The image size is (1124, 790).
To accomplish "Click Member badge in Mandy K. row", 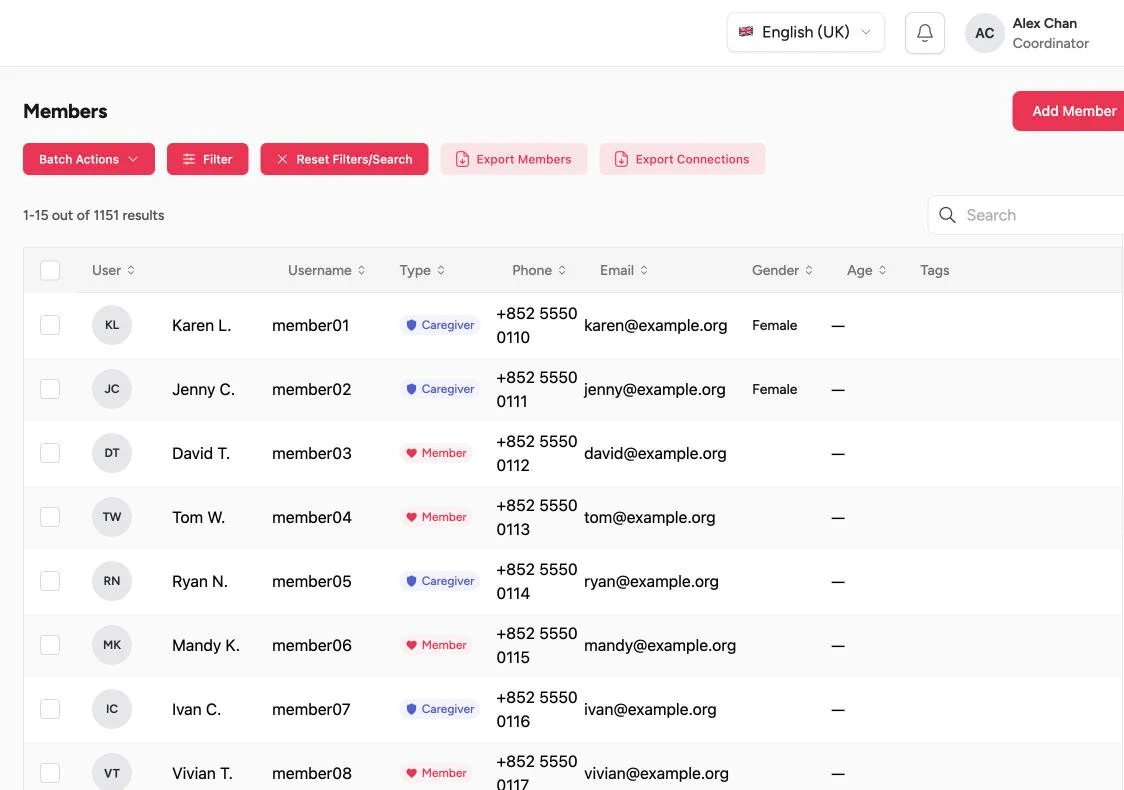I will (x=436, y=644).
